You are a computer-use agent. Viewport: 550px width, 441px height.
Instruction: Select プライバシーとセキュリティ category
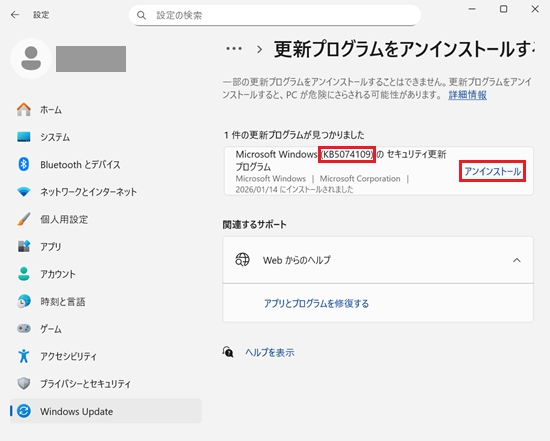(x=106, y=383)
